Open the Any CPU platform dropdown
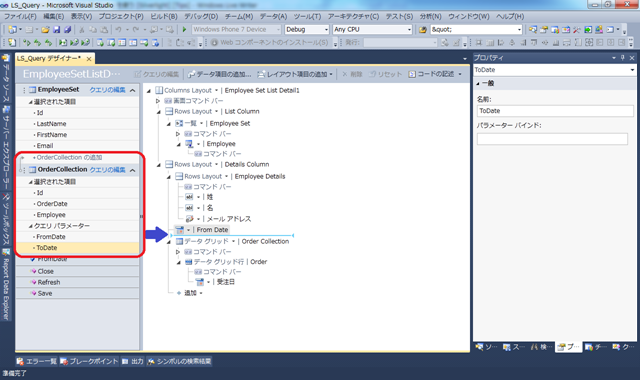The image size is (640, 380). [372, 29]
